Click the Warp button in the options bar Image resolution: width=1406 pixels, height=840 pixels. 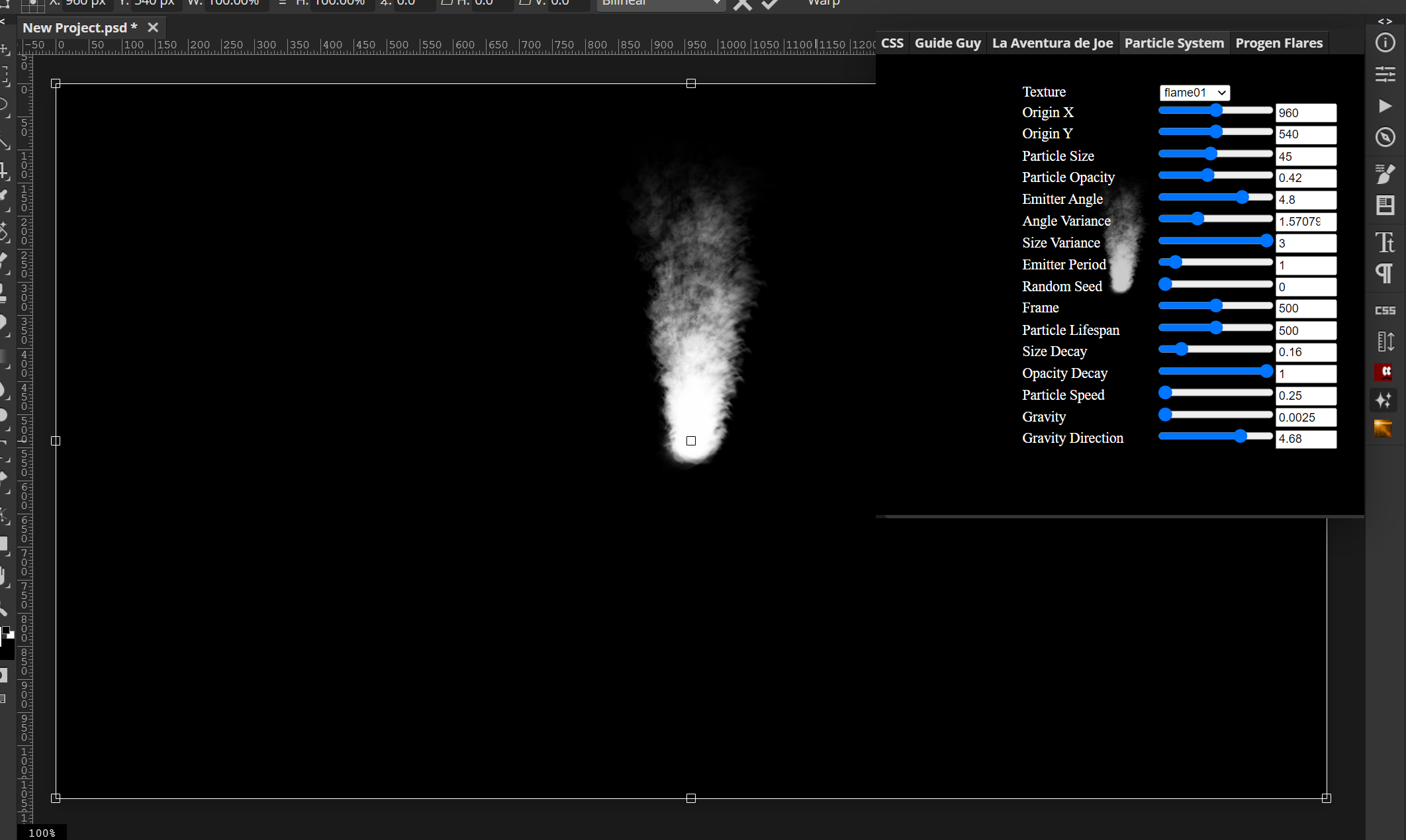(823, 4)
